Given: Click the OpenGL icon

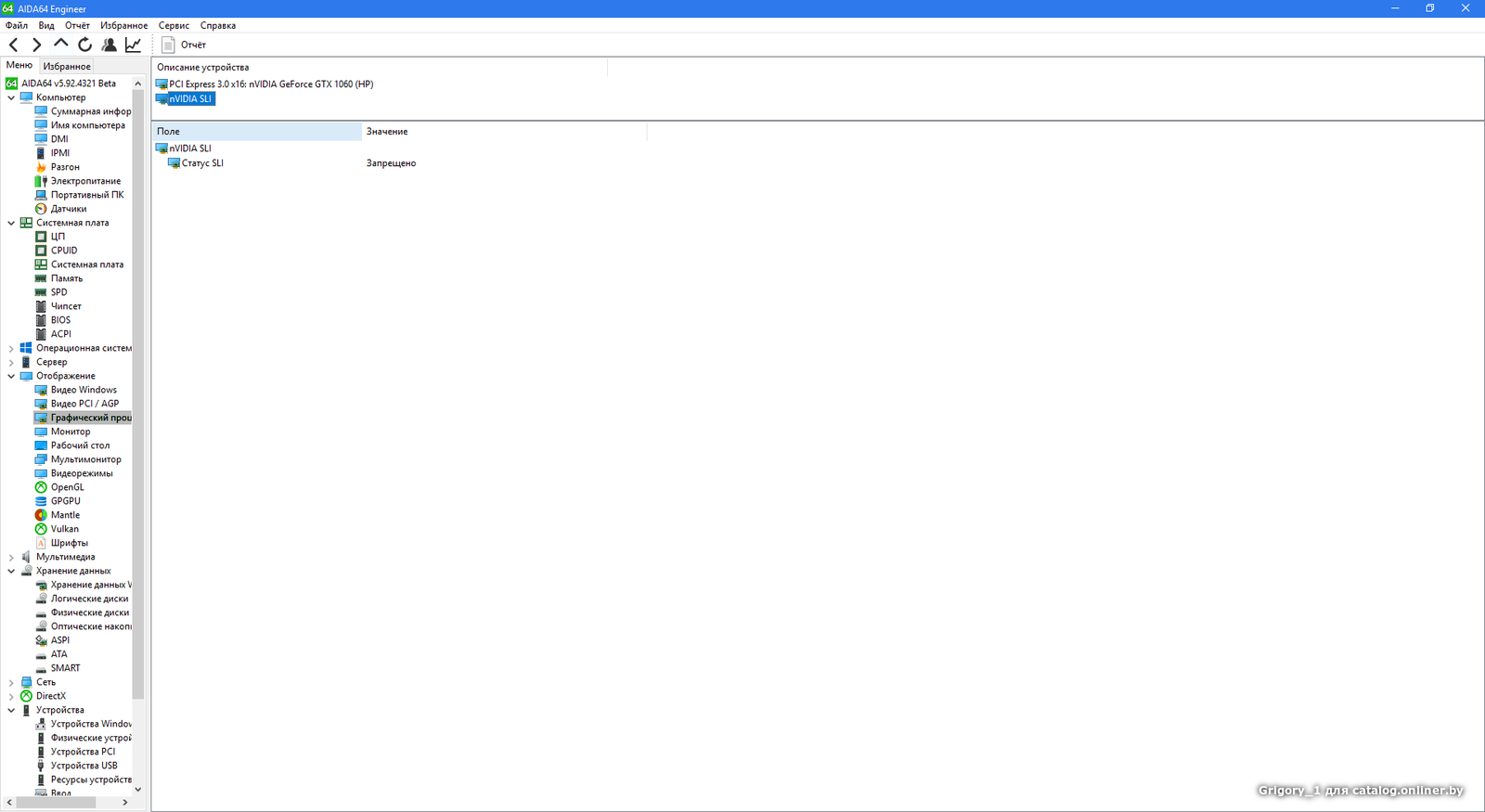Looking at the screenshot, I should (41, 487).
